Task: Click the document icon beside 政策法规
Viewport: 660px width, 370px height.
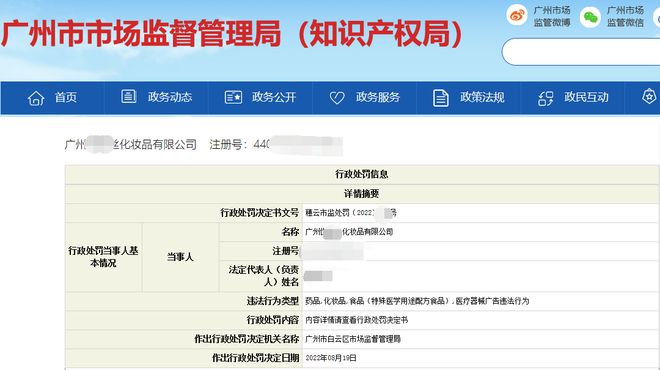Action: [440, 98]
